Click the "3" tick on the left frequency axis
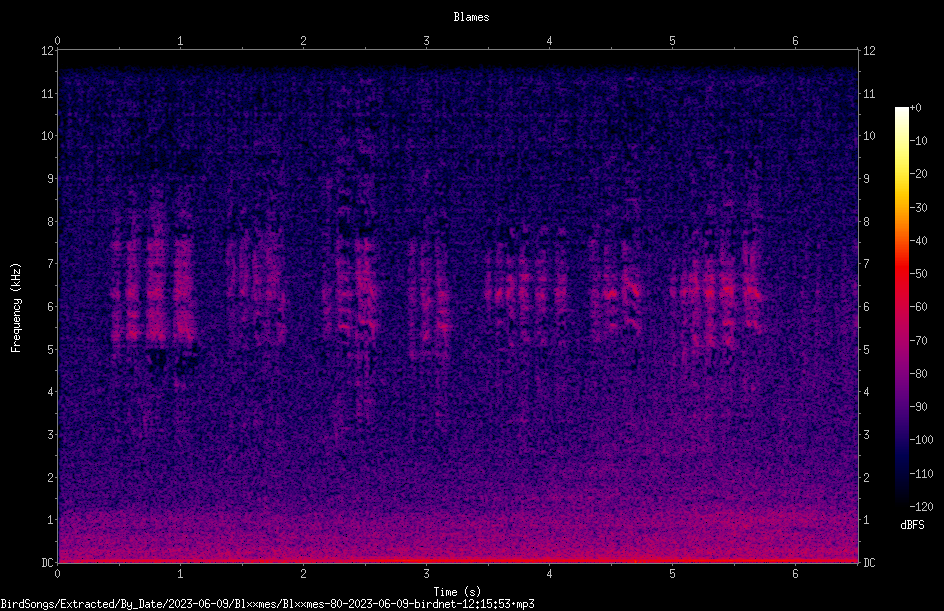The height and width of the screenshot is (611, 944). click(x=50, y=435)
